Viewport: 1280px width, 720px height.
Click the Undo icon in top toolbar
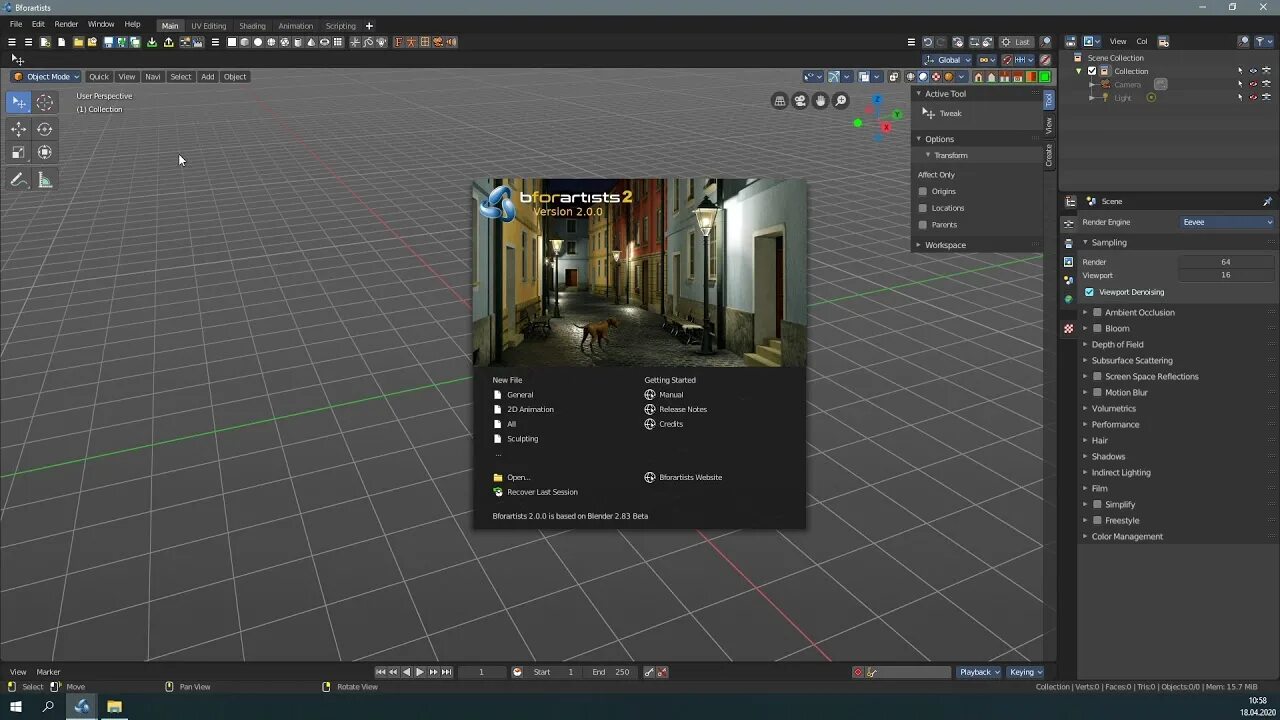point(927,42)
